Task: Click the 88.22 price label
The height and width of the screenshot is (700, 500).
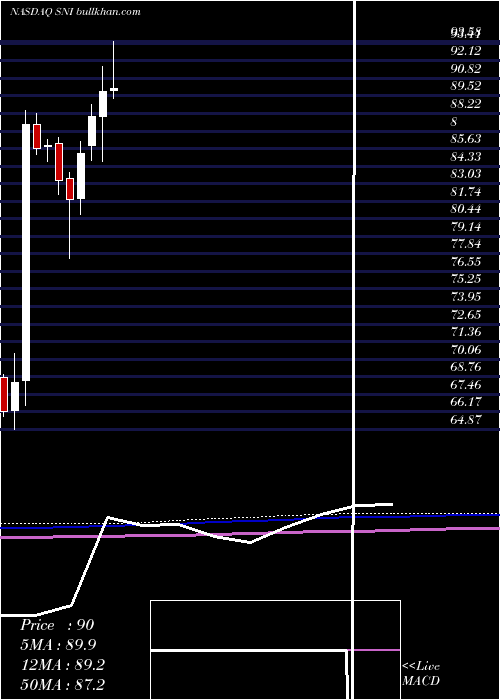Action: pyautogui.click(x=466, y=104)
